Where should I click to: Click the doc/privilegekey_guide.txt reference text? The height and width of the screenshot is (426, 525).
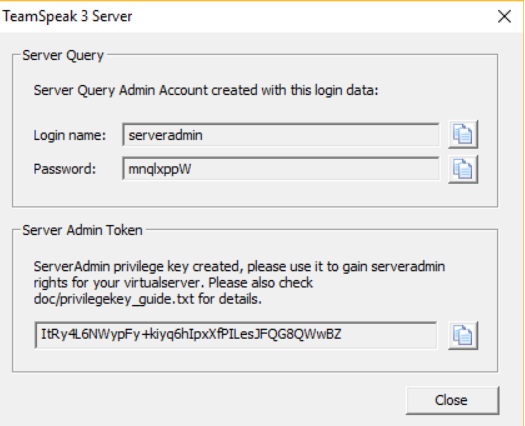pyautogui.click(x=114, y=299)
